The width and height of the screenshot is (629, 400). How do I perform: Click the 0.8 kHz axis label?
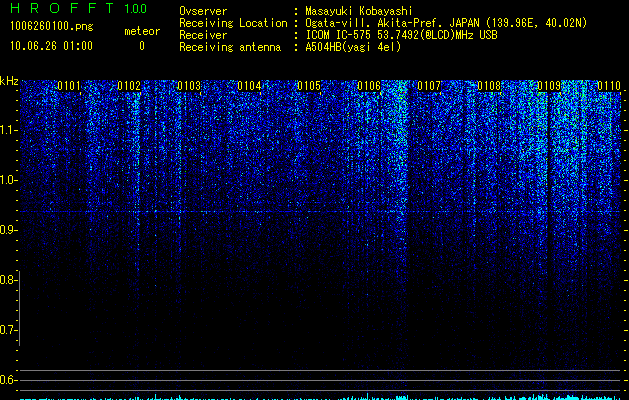(x=9, y=280)
